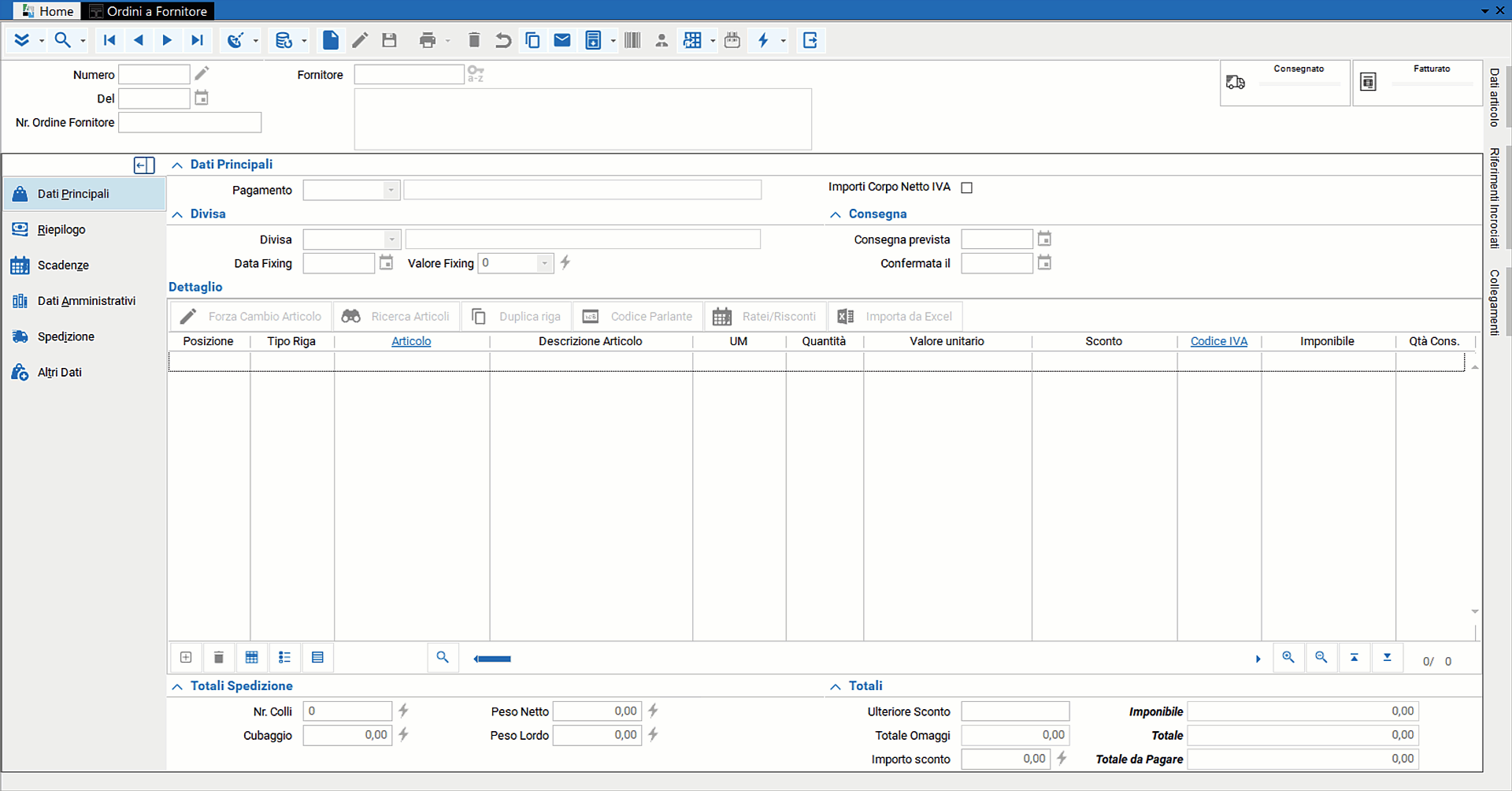Click the barcode toolbar icon

click(x=632, y=40)
